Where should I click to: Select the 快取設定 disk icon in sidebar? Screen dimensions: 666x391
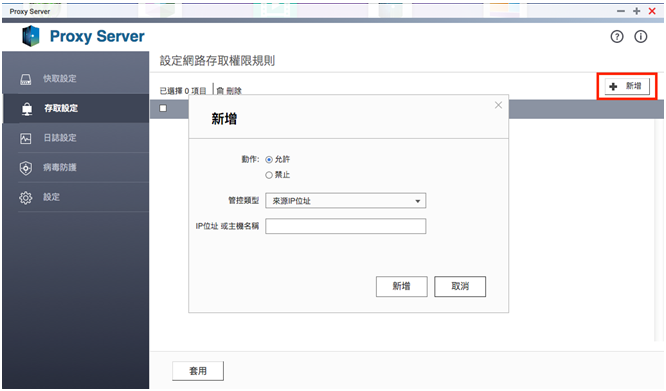coord(26,79)
